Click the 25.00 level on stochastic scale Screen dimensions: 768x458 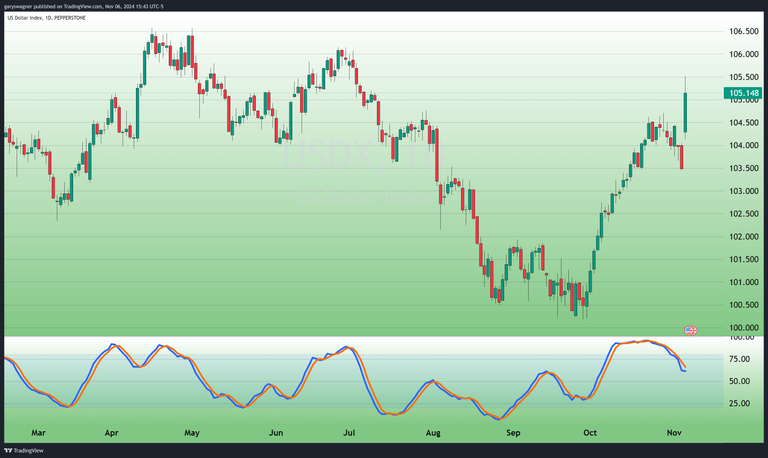click(740, 403)
